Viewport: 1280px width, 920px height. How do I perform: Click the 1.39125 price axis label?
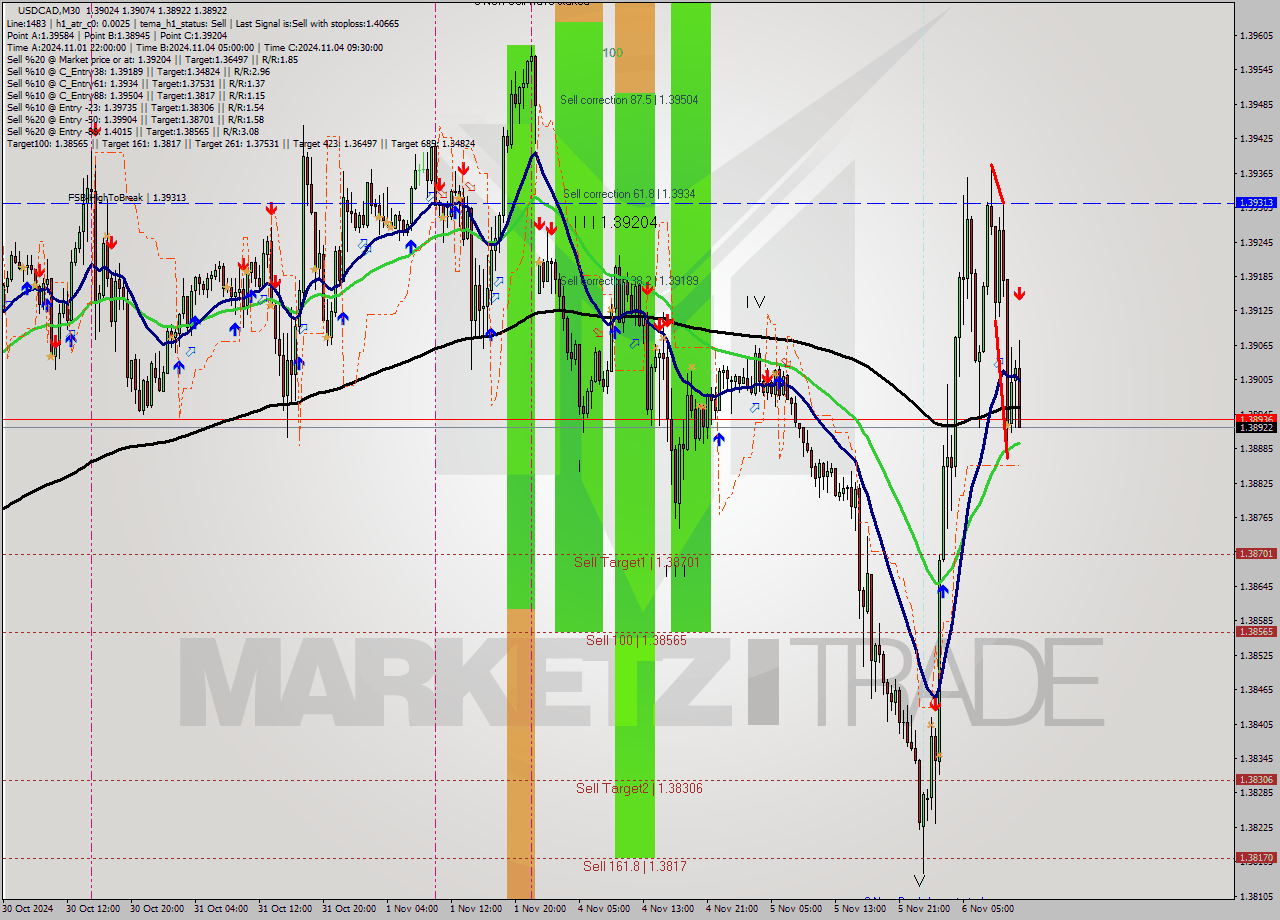click(1257, 311)
